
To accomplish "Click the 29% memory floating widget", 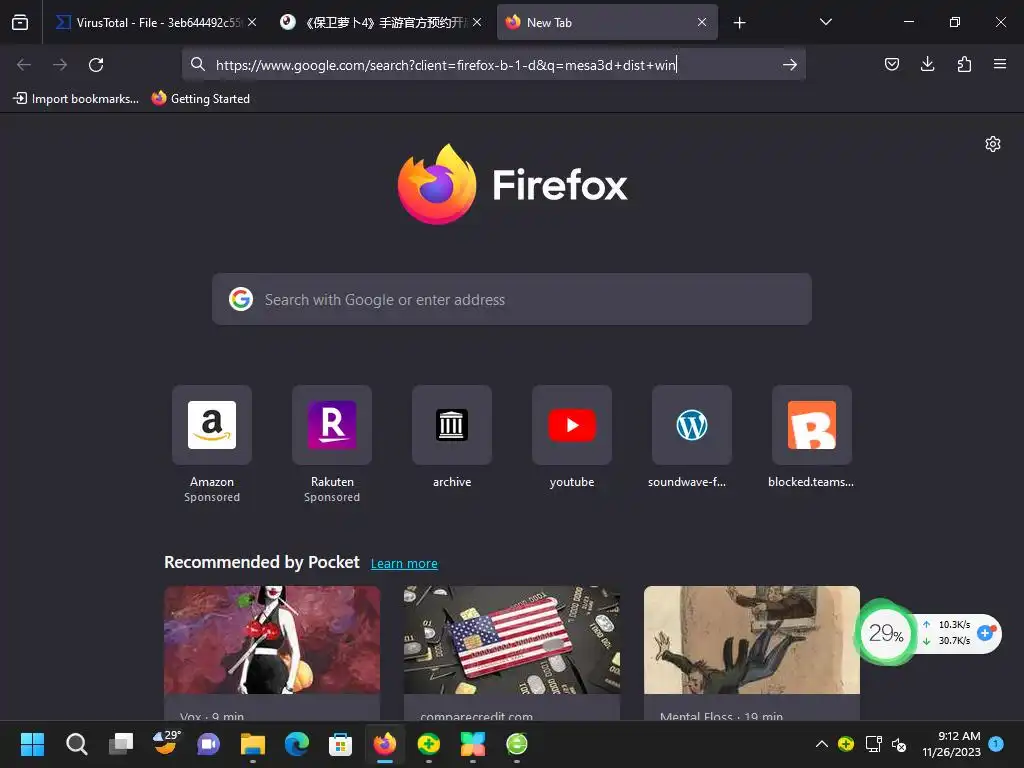I will click(x=886, y=633).
